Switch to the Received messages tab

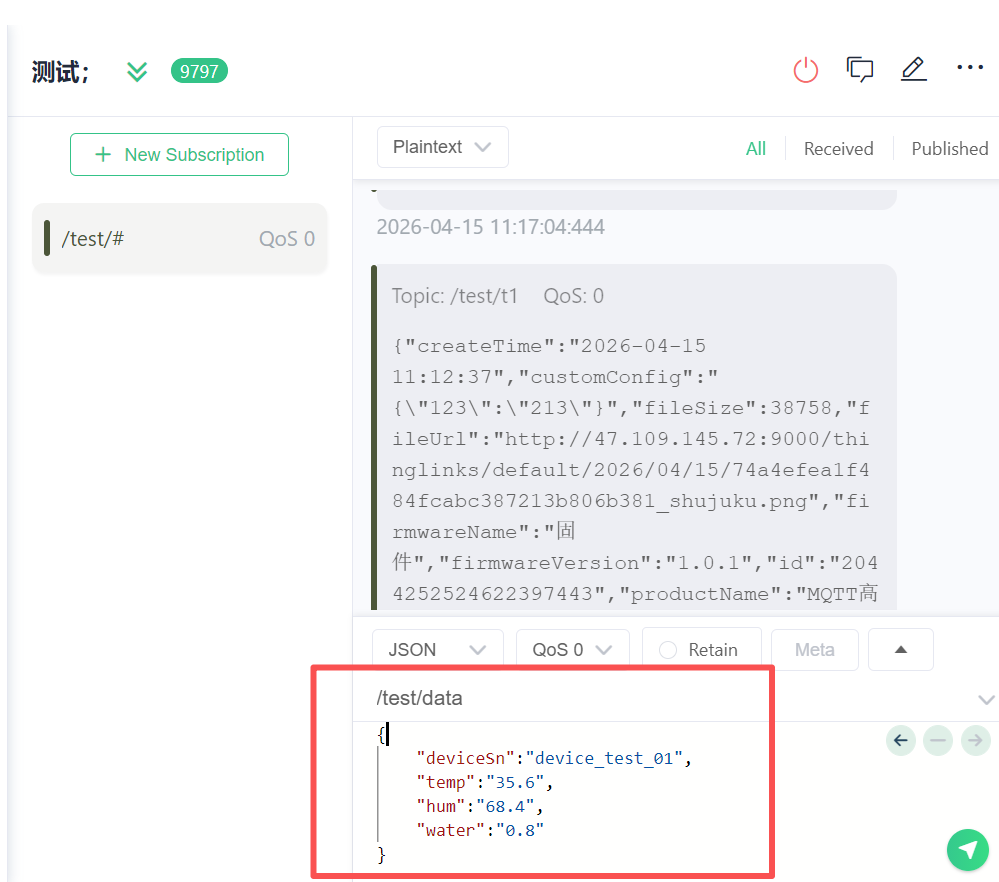point(838,149)
